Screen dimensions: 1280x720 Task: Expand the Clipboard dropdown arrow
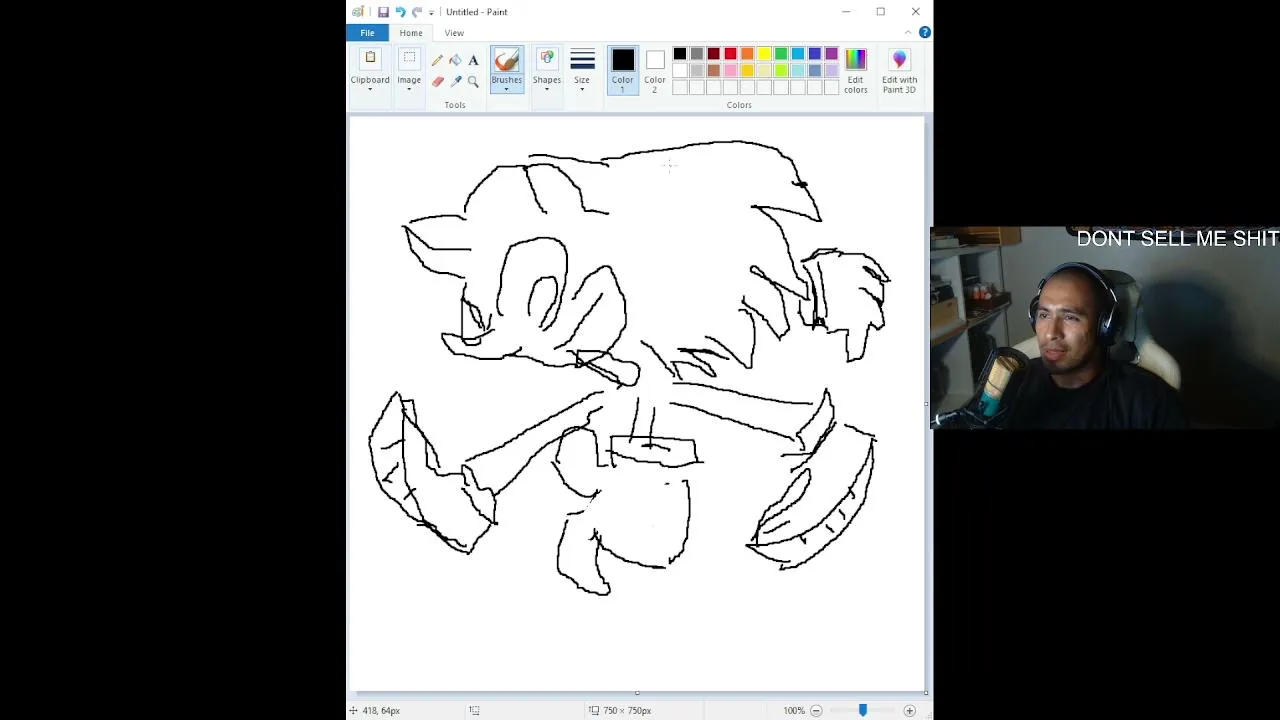(x=370, y=90)
